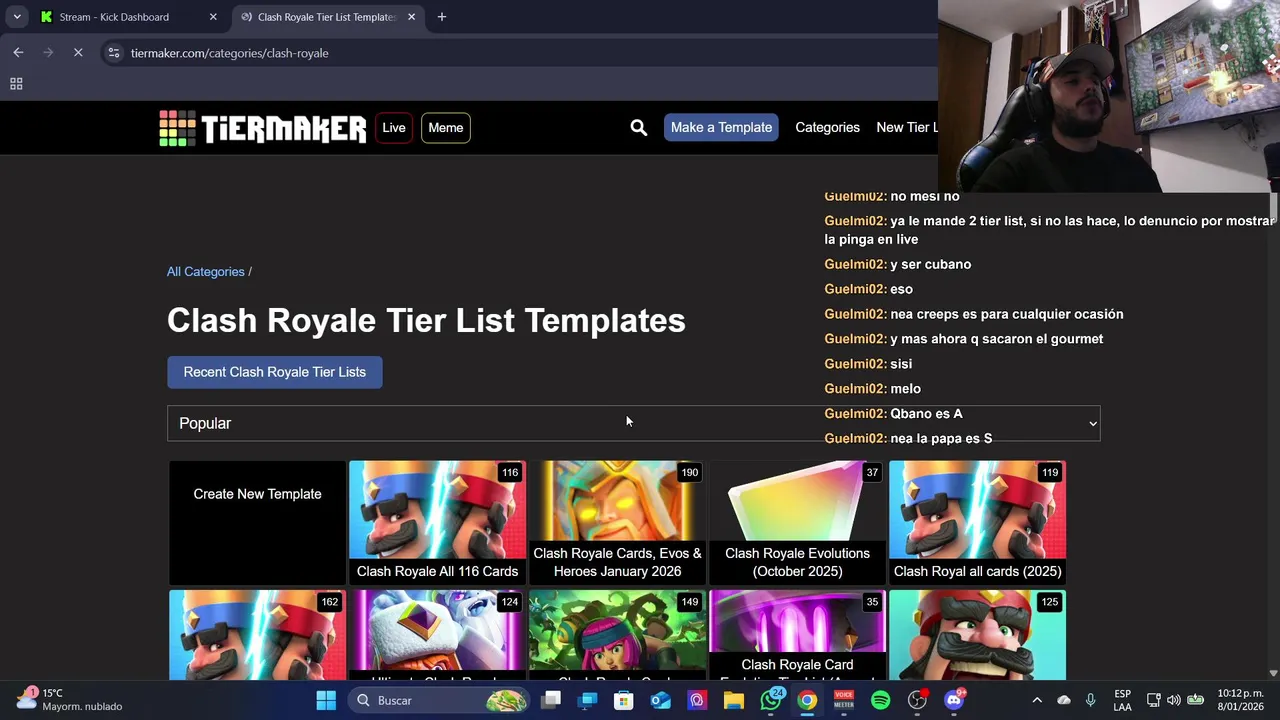The width and height of the screenshot is (1280, 720).
Task: Open the clock and date panel
Action: 1241,700
